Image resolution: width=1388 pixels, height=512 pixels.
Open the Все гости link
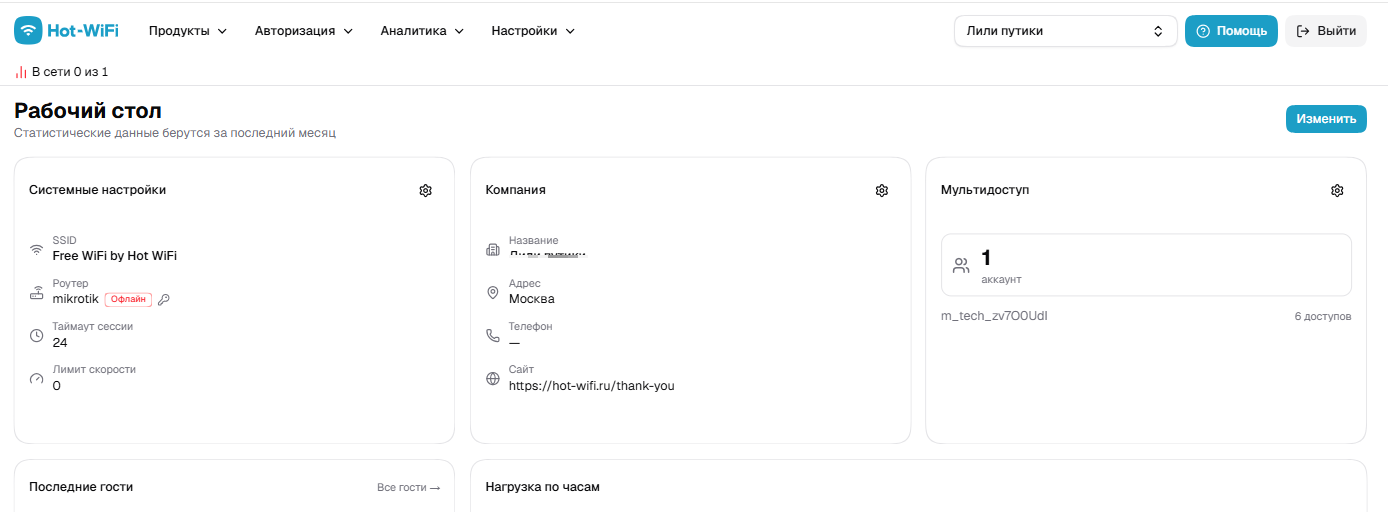click(x=408, y=487)
